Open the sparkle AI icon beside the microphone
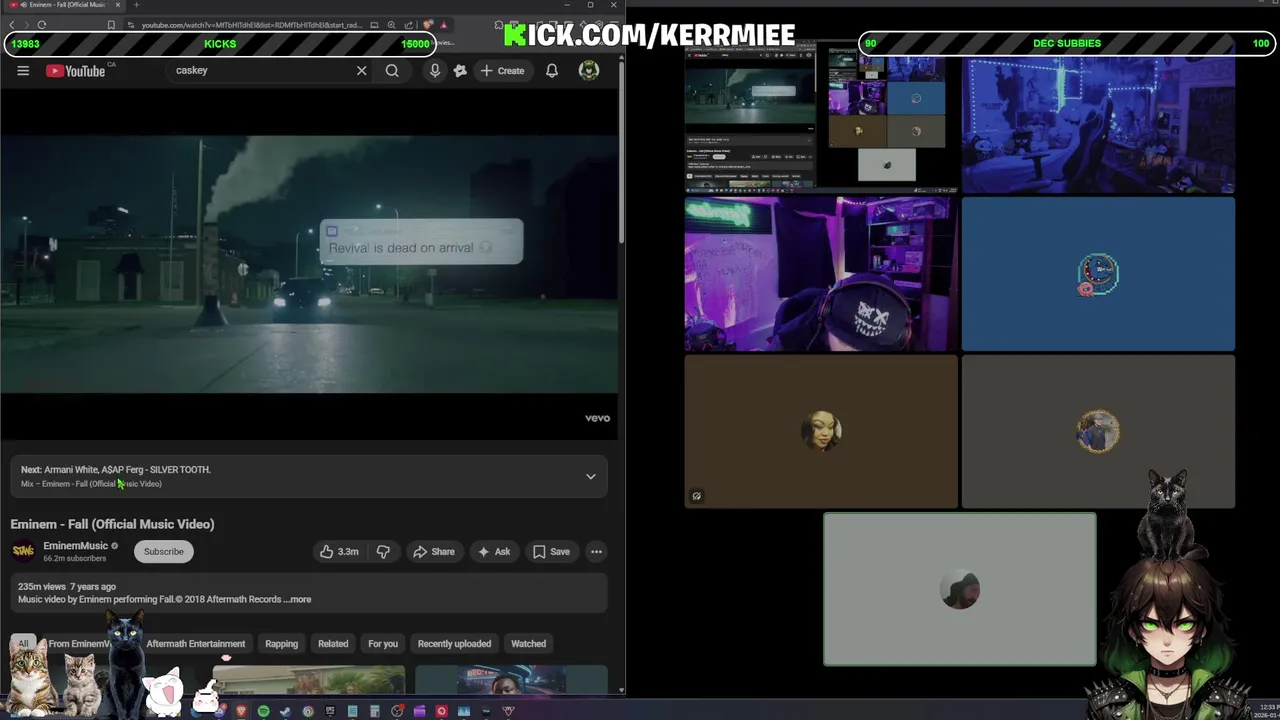The image size is (1280, 720). point(460,71)
